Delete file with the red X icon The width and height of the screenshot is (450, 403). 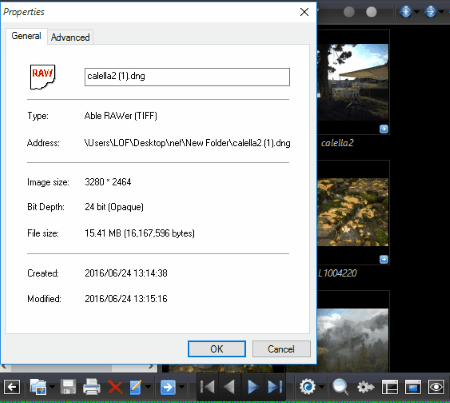point(115,388)
